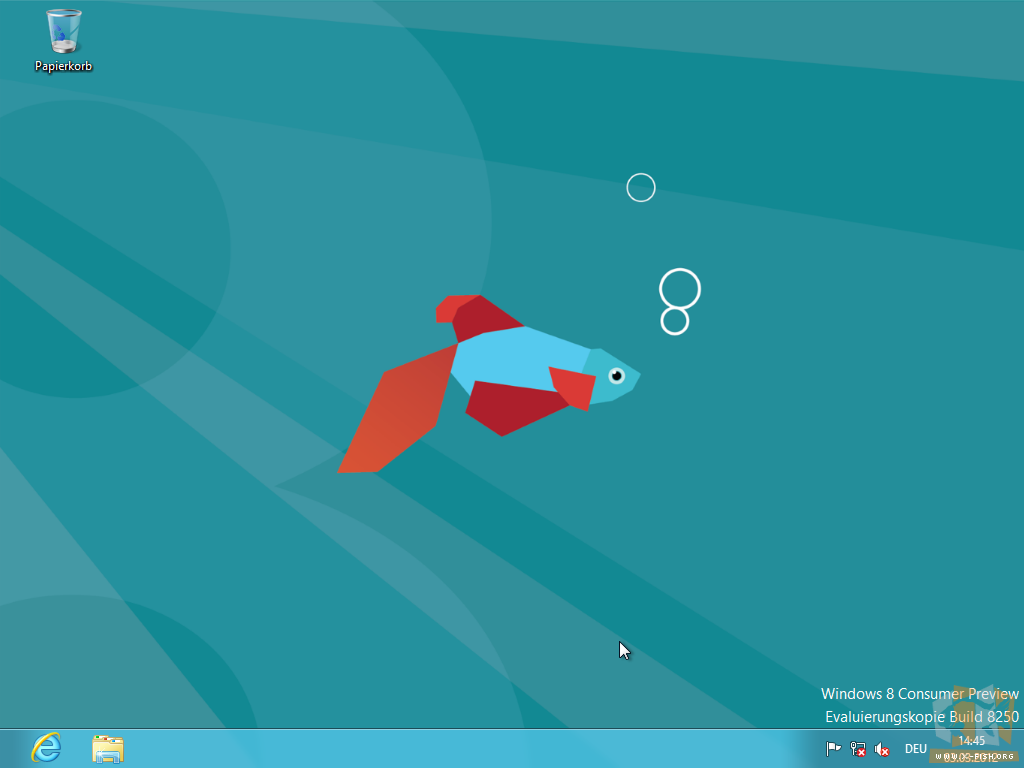
Task: Expand the DEU input language selector
Action: click(x=915, y=749)
